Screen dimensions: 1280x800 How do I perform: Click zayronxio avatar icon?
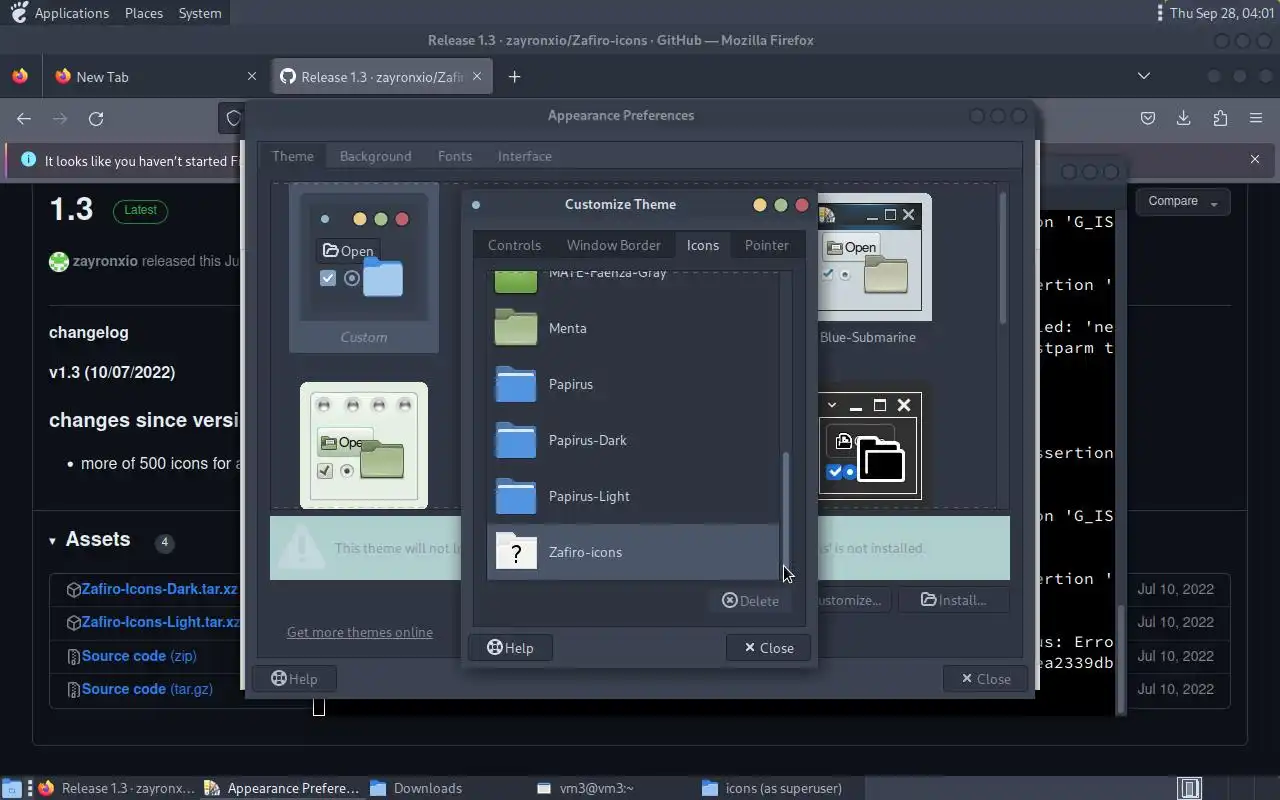[x=59, y=262]
